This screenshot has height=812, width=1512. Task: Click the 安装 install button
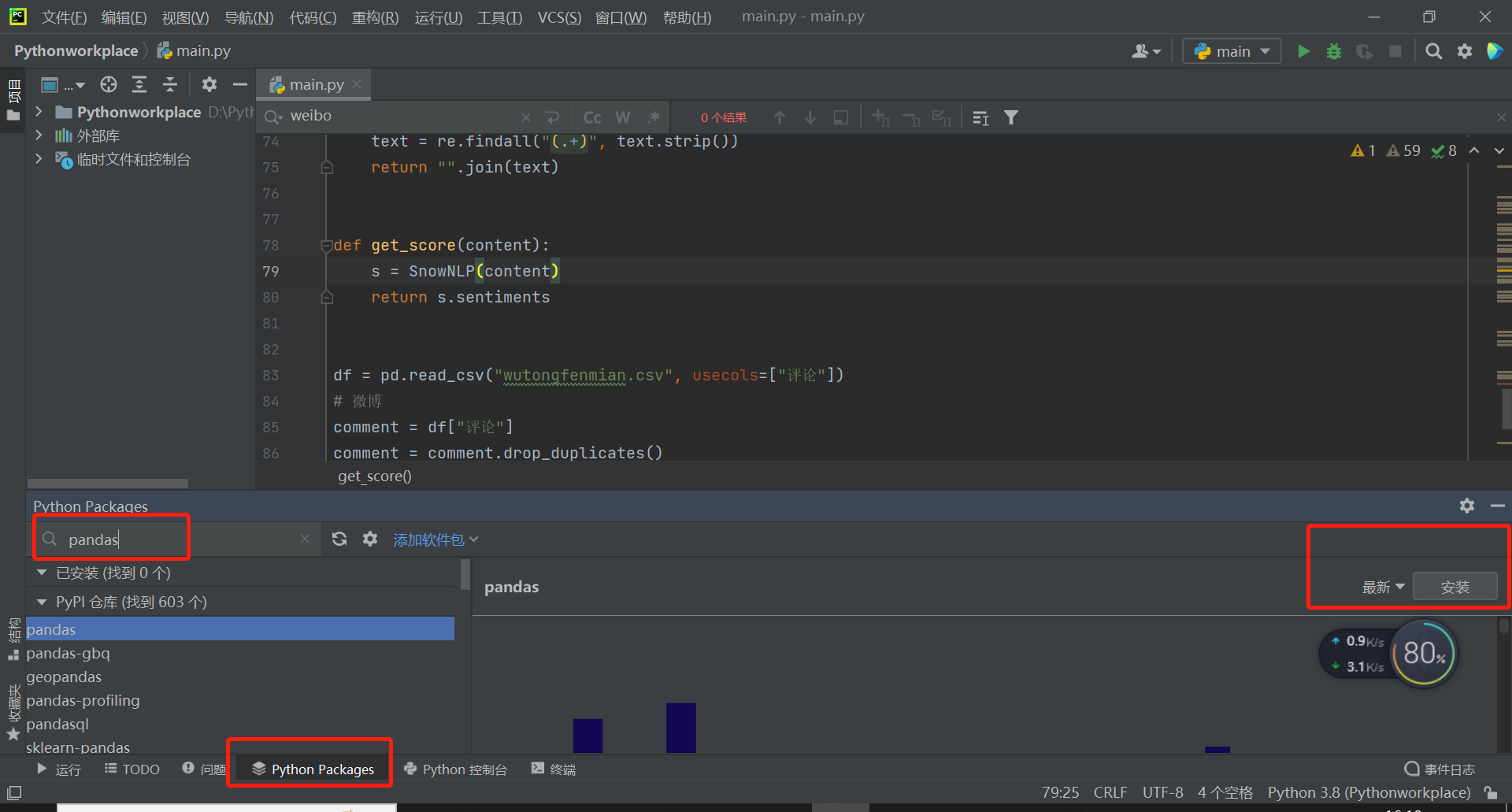(1455, 587)
